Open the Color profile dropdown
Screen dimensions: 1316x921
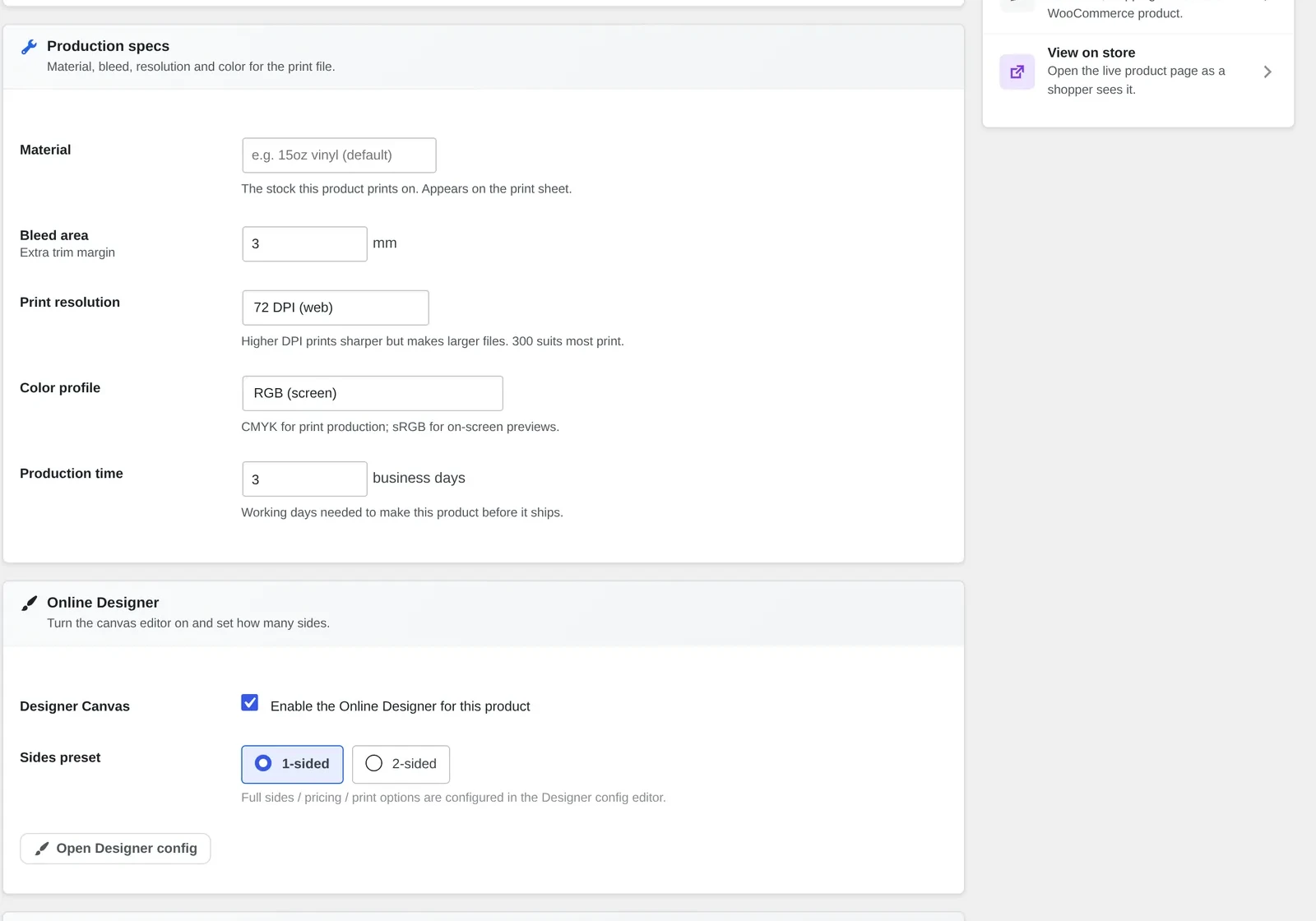click(x=373, y=393)
